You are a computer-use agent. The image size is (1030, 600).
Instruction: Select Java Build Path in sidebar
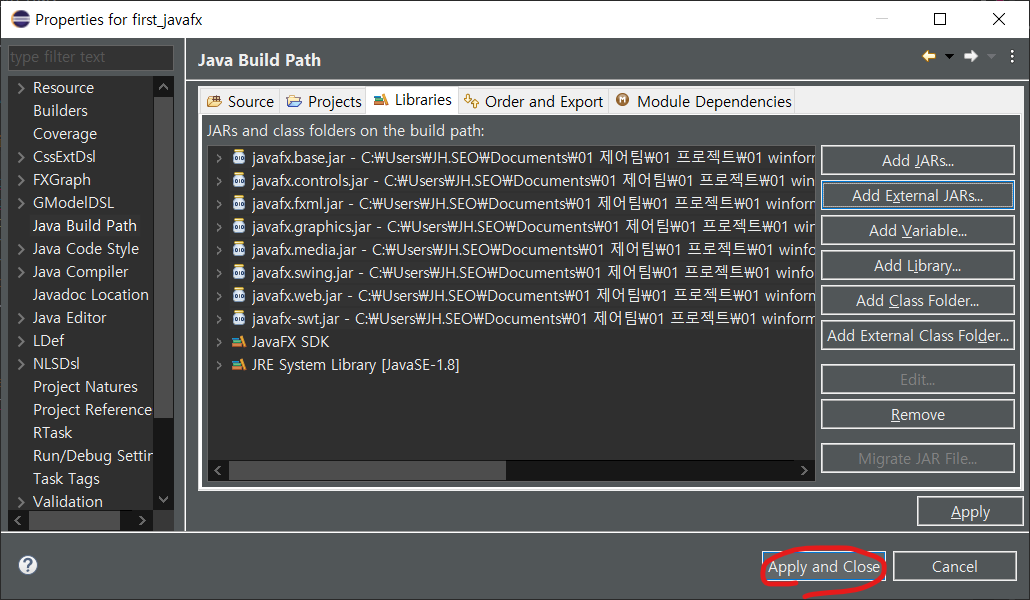click(x=85, y=225)
